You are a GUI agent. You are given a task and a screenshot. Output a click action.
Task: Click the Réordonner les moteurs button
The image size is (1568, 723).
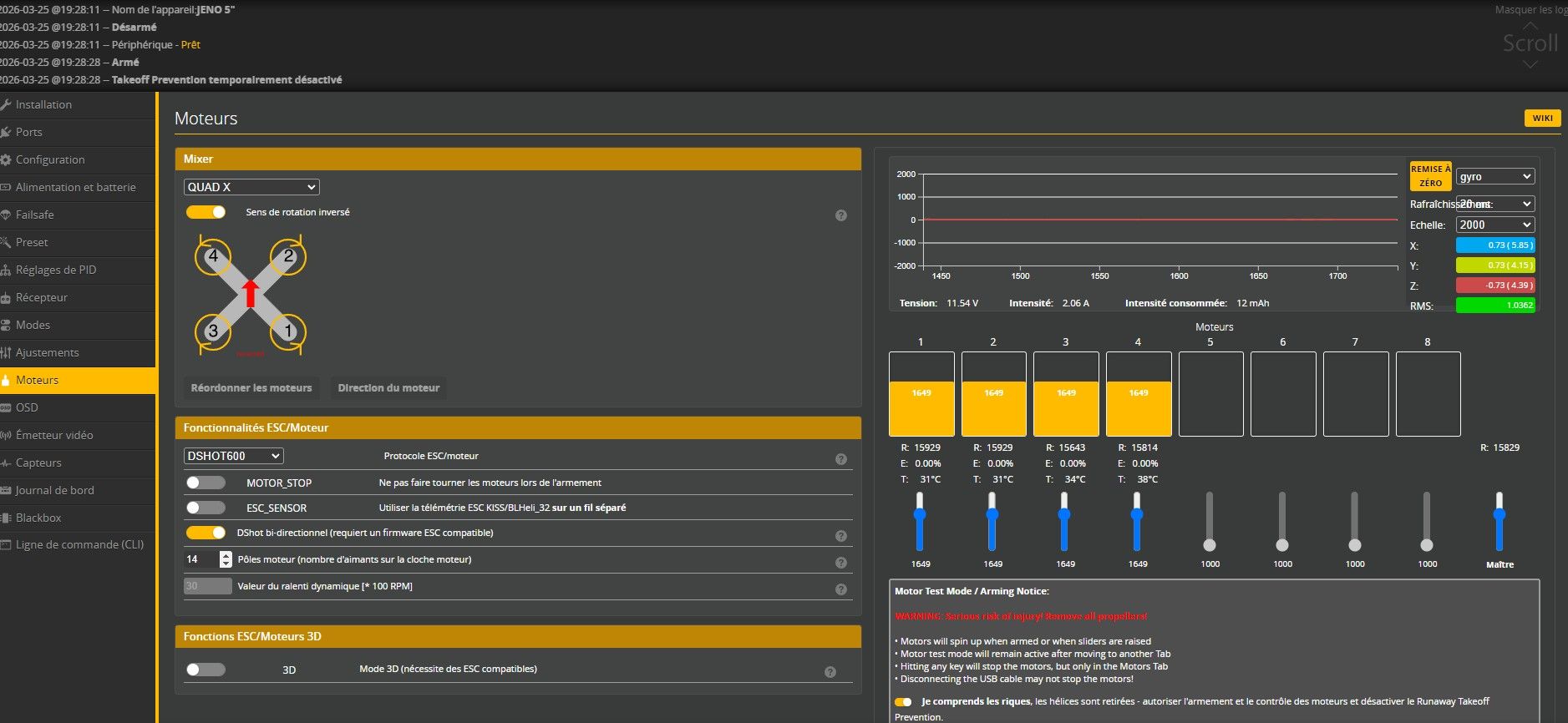coord(251,388)
